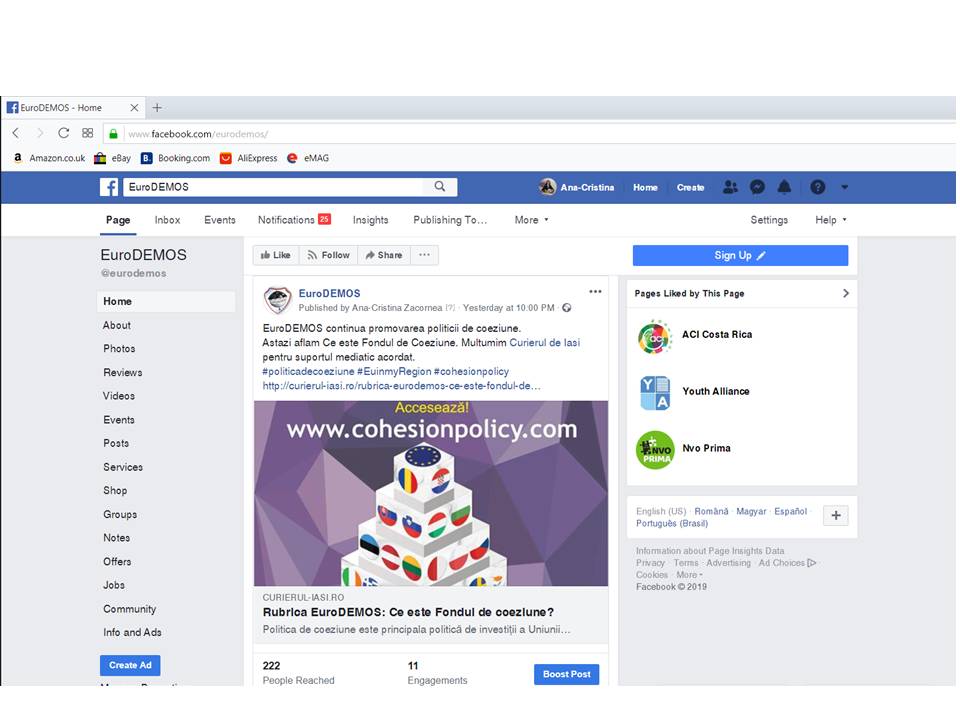Open the post options ellipsis menu

595,292
